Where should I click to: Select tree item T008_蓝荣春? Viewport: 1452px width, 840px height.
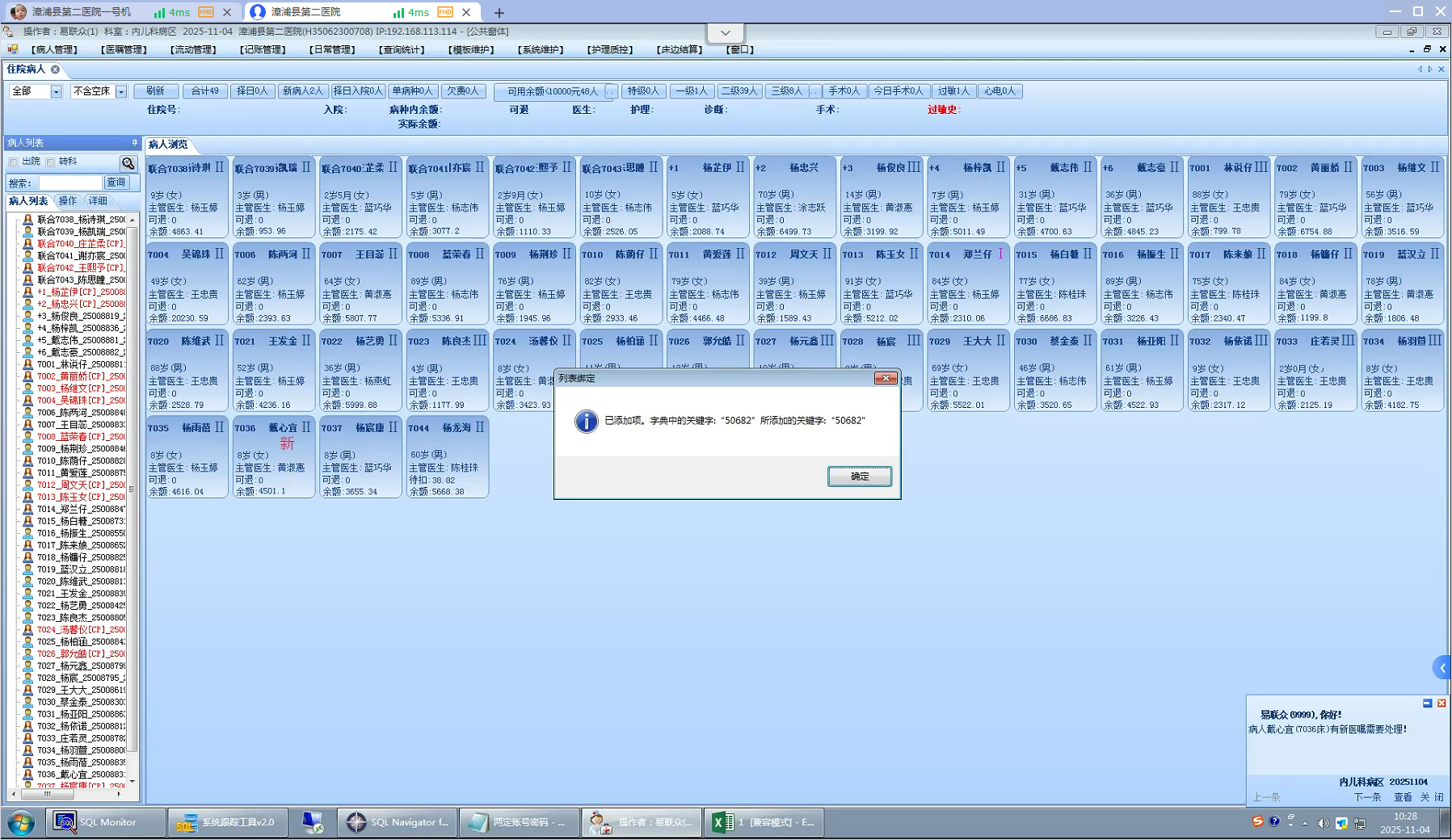tap(81, 437)
